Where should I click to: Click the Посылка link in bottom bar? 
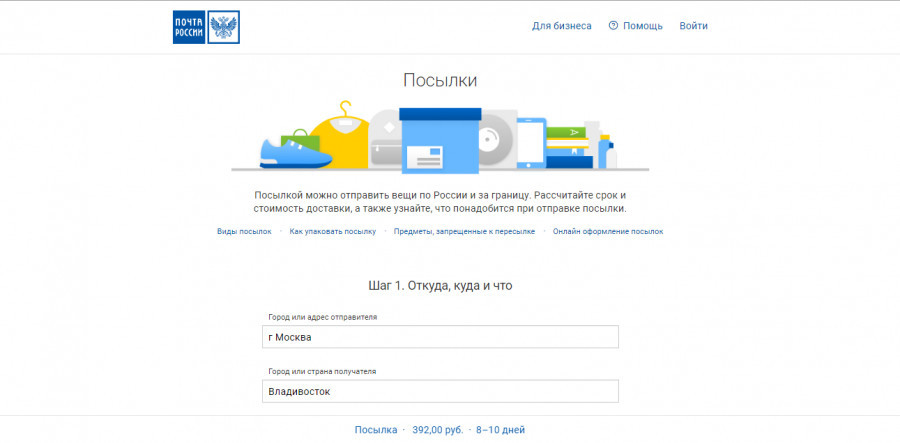coord(376,430)
